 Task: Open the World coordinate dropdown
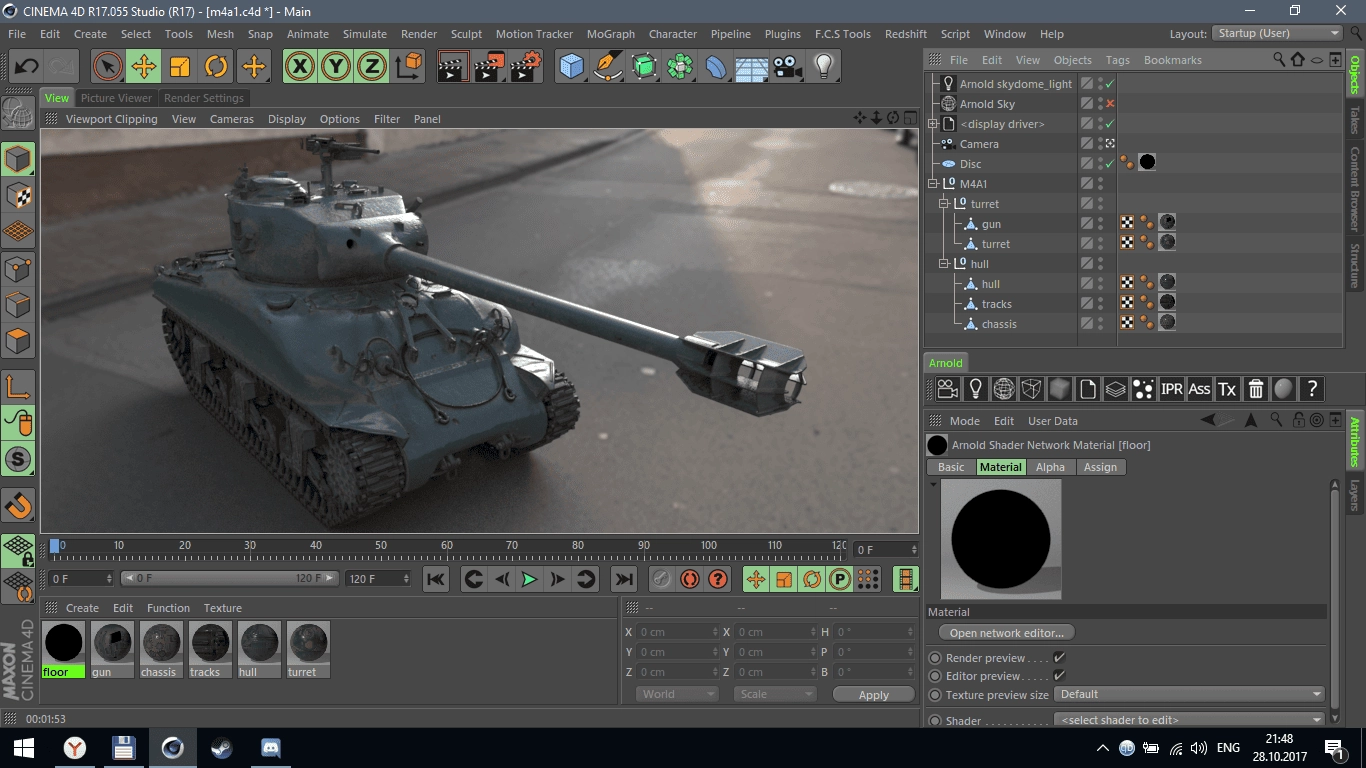[677, 694]
